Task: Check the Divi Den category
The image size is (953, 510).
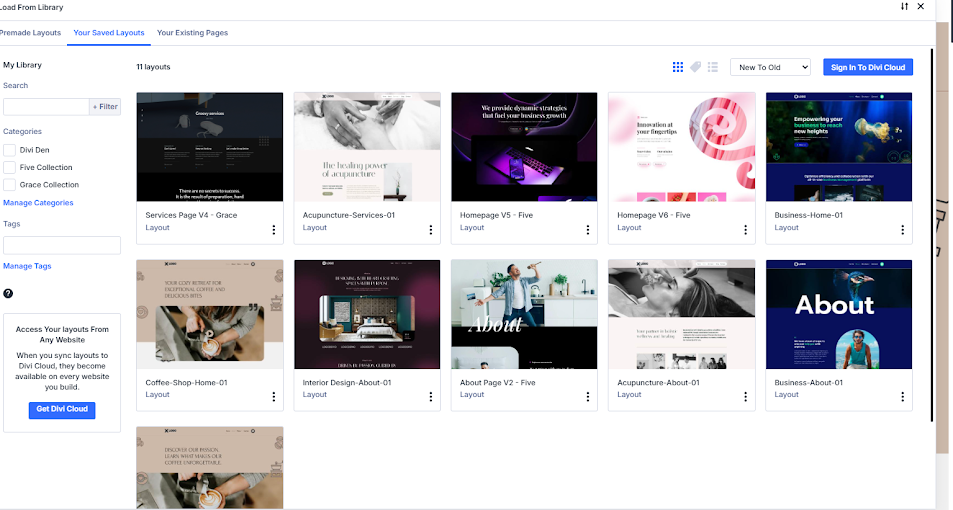Action: 9,150
